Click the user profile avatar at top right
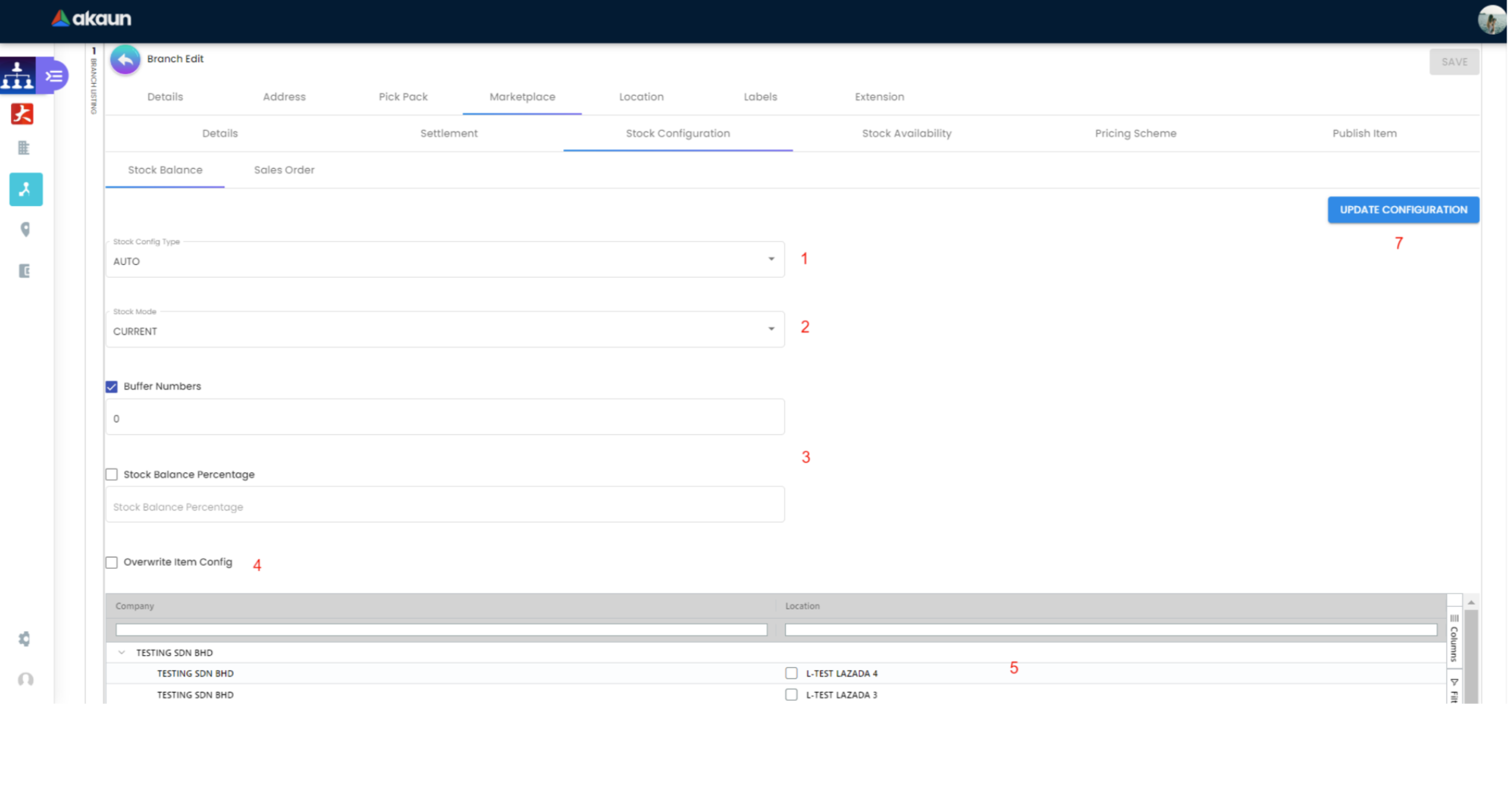 (x=1492, y=20)
